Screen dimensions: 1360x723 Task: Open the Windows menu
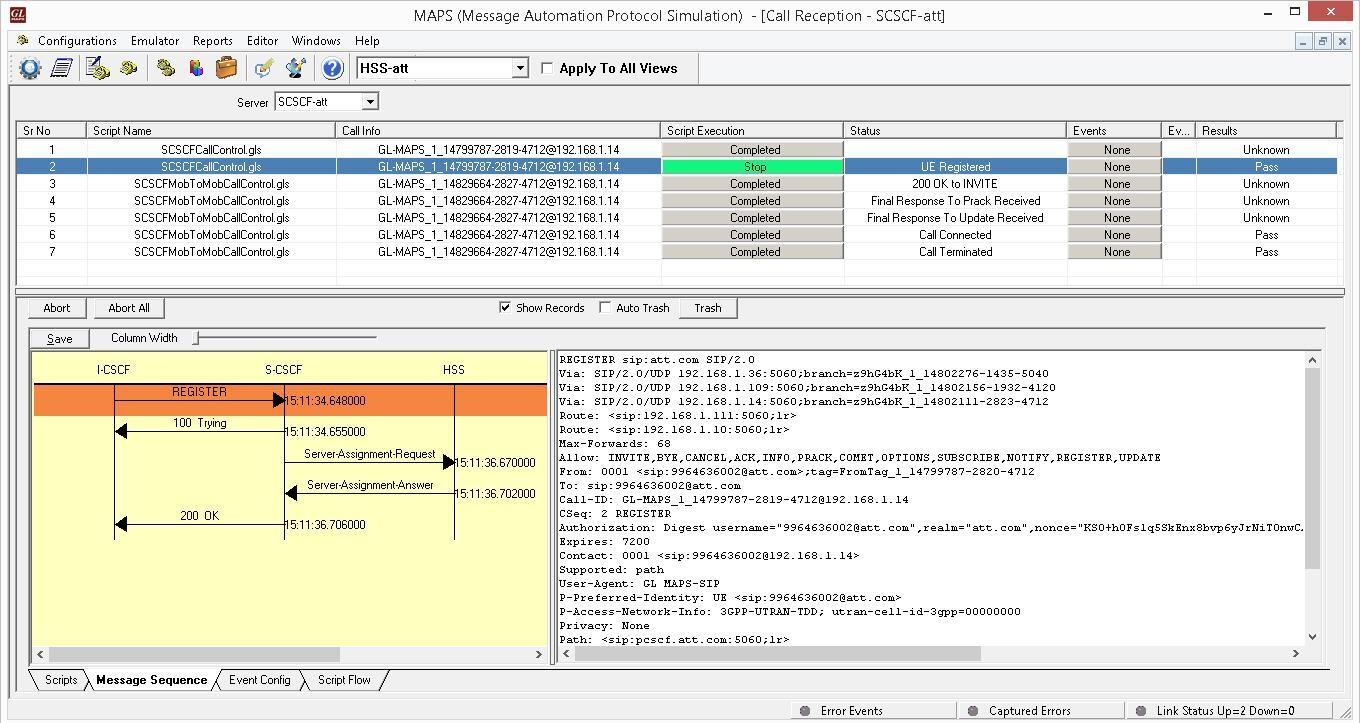click(316, 41)
